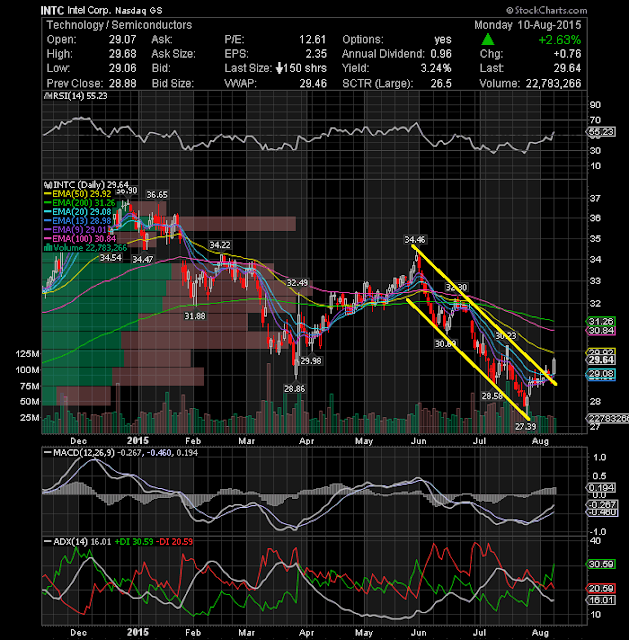The image size is (629, 640).
Task: Click the 34.22 price annotation
Action: pos(220,245)
